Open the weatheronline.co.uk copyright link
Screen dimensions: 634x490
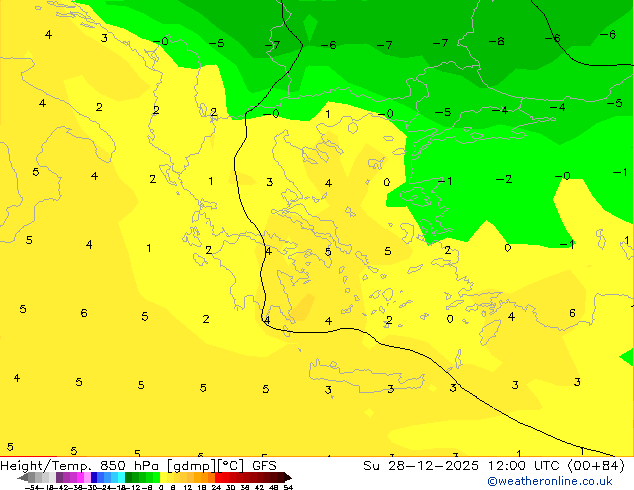pyautogui.click(x=550, y=481)
